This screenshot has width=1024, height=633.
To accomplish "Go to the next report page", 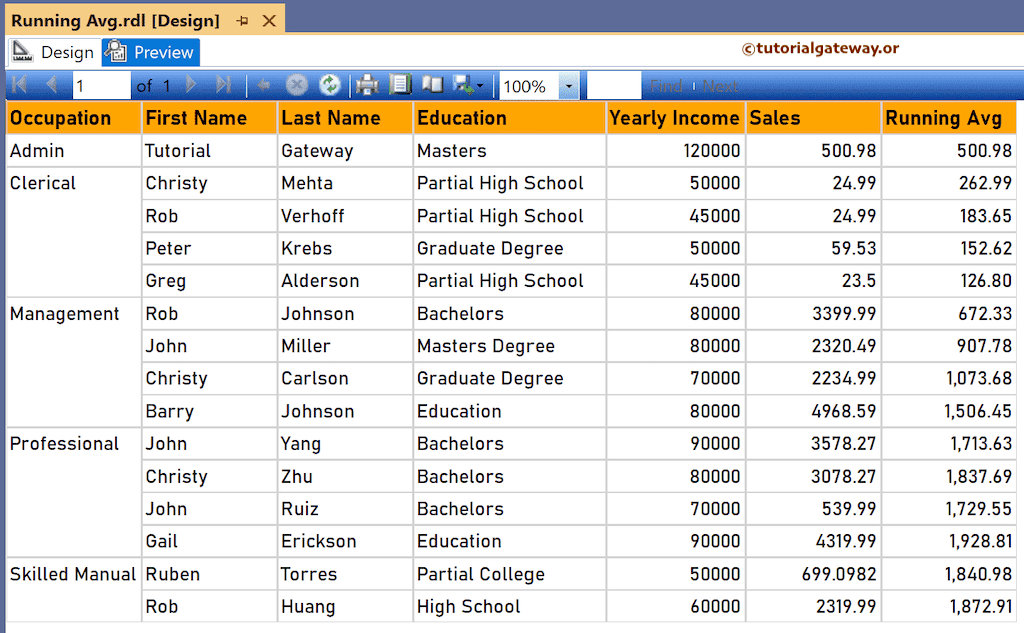I will tap(190, 84).
